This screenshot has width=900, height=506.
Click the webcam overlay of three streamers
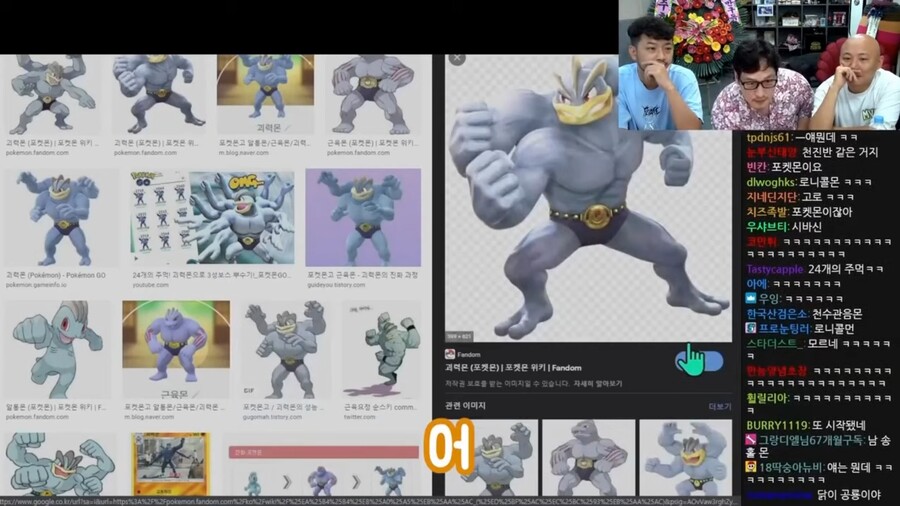(759, 65)
